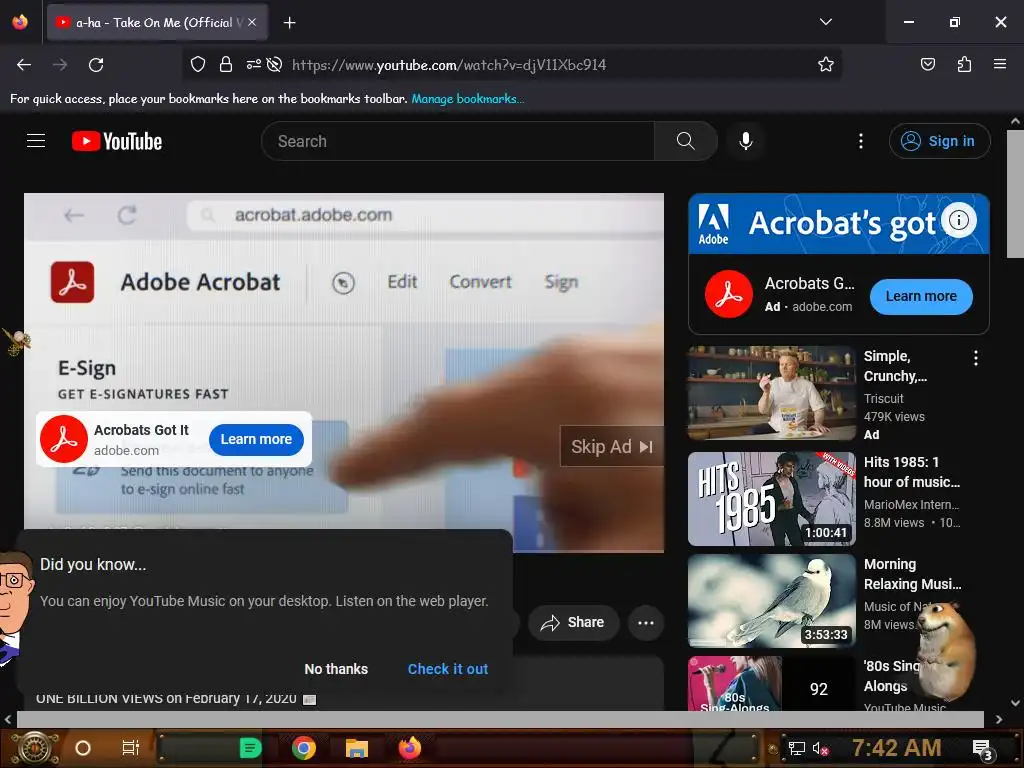Dismiss the popup with No thanks
This screenshot has height=768, width=1024.
tap(336, 669)
